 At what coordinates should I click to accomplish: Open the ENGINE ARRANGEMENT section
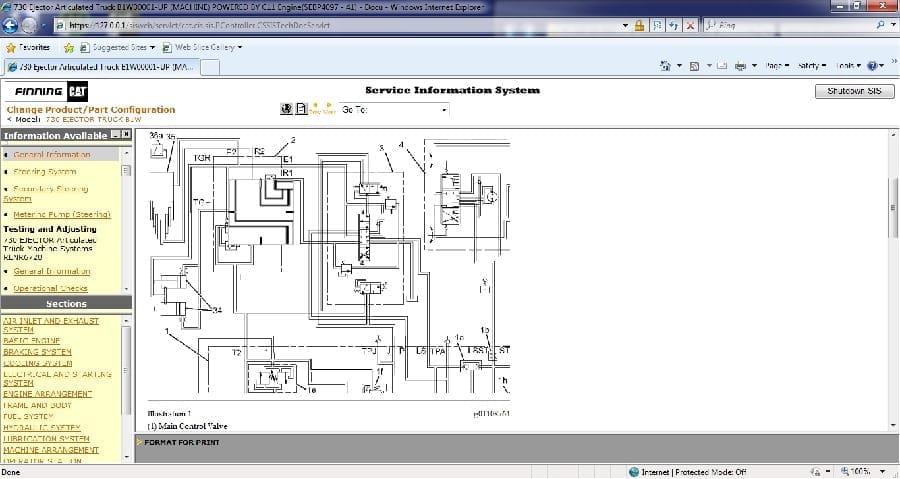pos(48,394)
